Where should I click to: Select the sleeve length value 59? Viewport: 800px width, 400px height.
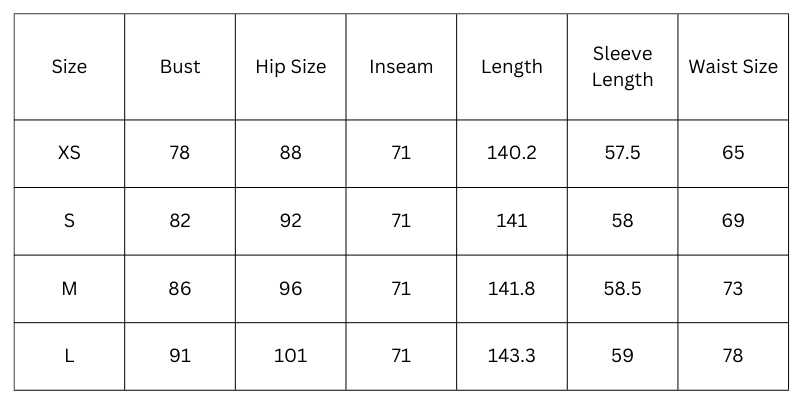pyautogui.click(x=622, y=356)
